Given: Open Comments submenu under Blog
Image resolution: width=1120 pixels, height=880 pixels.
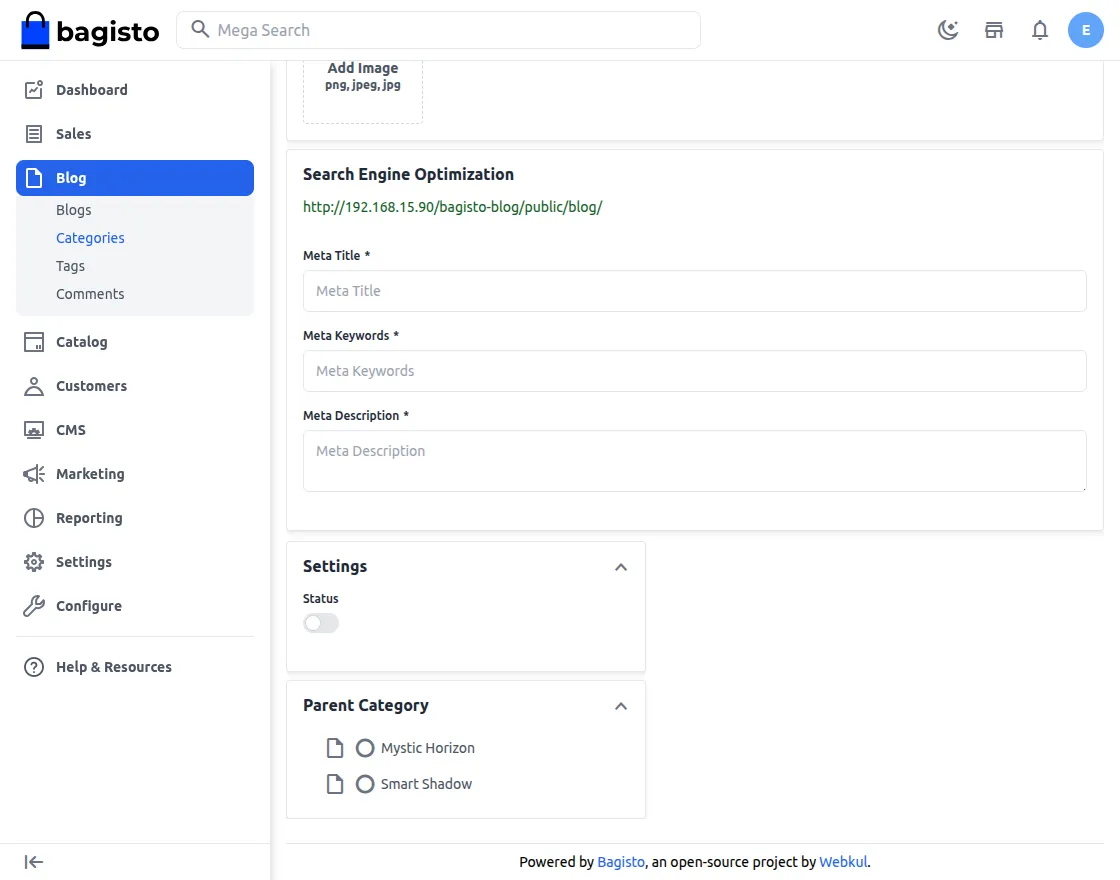Looking at the screenshot, I should 90,294.
